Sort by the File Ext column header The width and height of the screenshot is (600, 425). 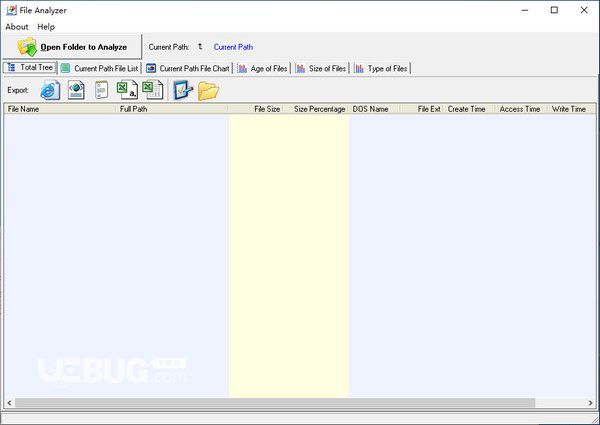tap(422, 109)
